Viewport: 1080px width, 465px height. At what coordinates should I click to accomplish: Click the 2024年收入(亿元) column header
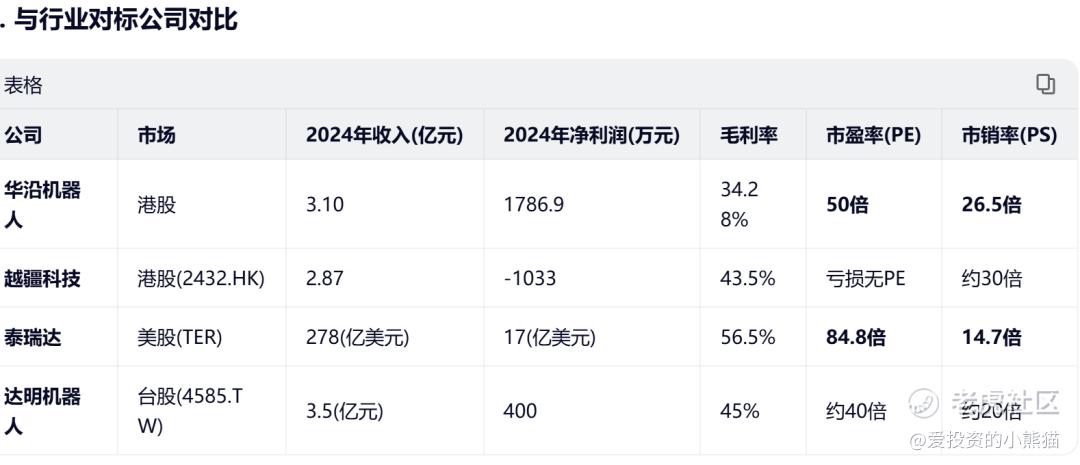[384, 136]
